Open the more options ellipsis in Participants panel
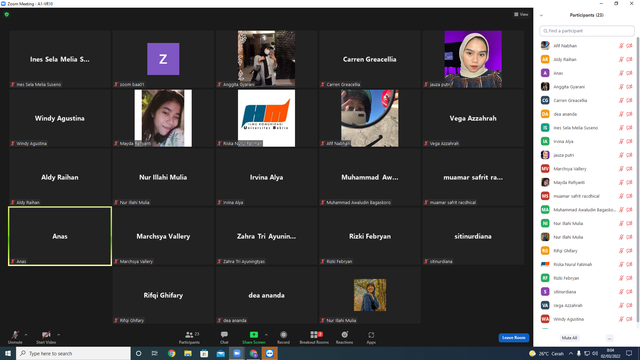This screenshot has height=360, width=640. click(x=609, y=338)
